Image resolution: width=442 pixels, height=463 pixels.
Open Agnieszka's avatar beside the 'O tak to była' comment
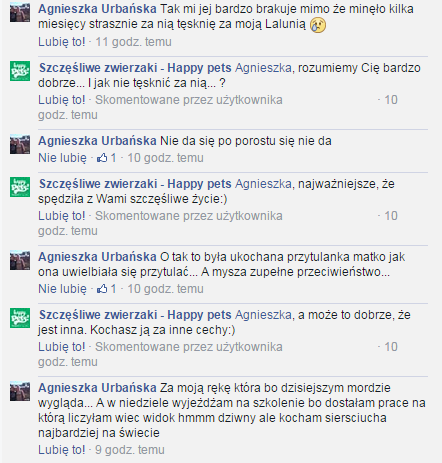tap(20, 260)
